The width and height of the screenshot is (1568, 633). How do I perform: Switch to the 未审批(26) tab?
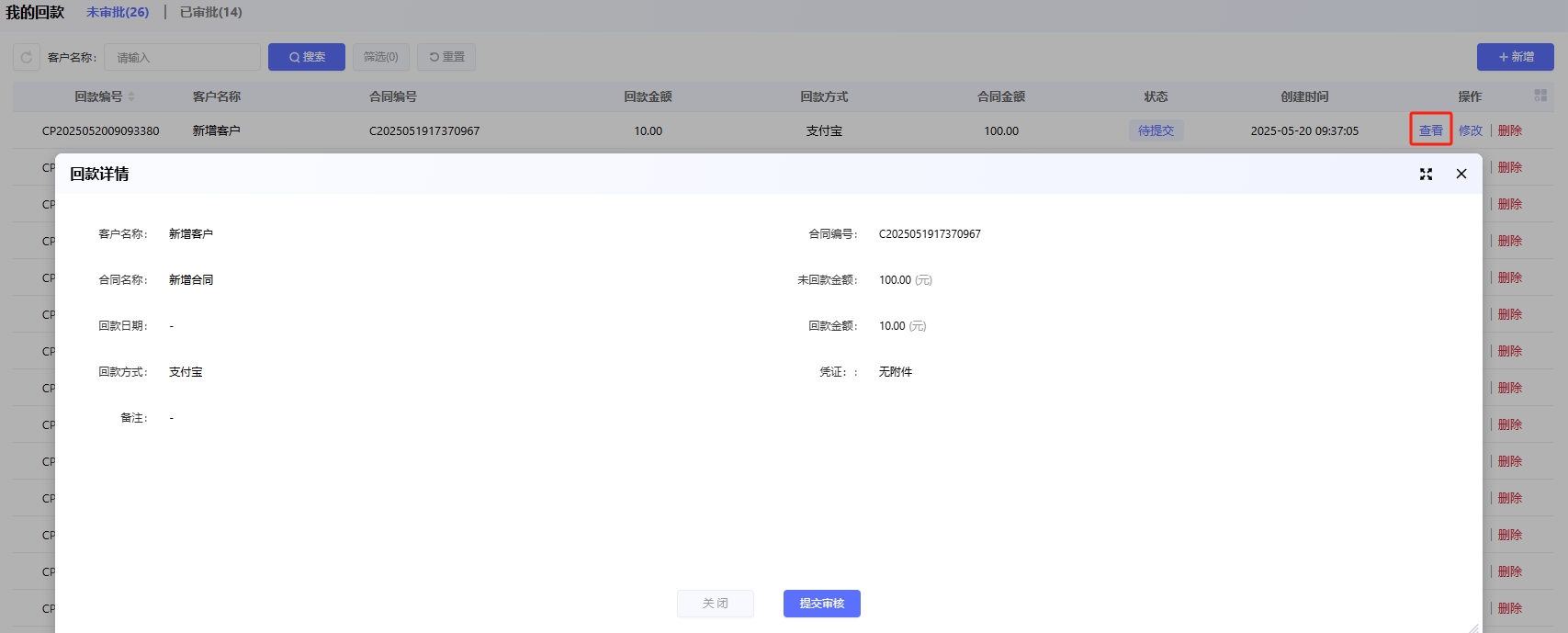point(118,12)
